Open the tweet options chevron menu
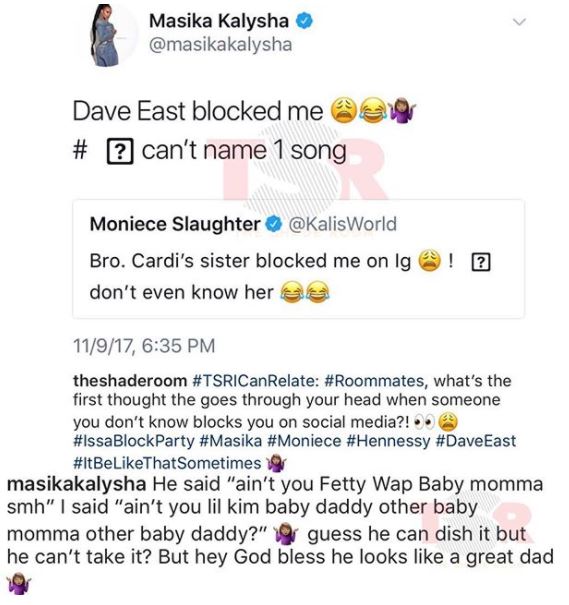The width and height of the screenshot is (569, 605). 519,22
